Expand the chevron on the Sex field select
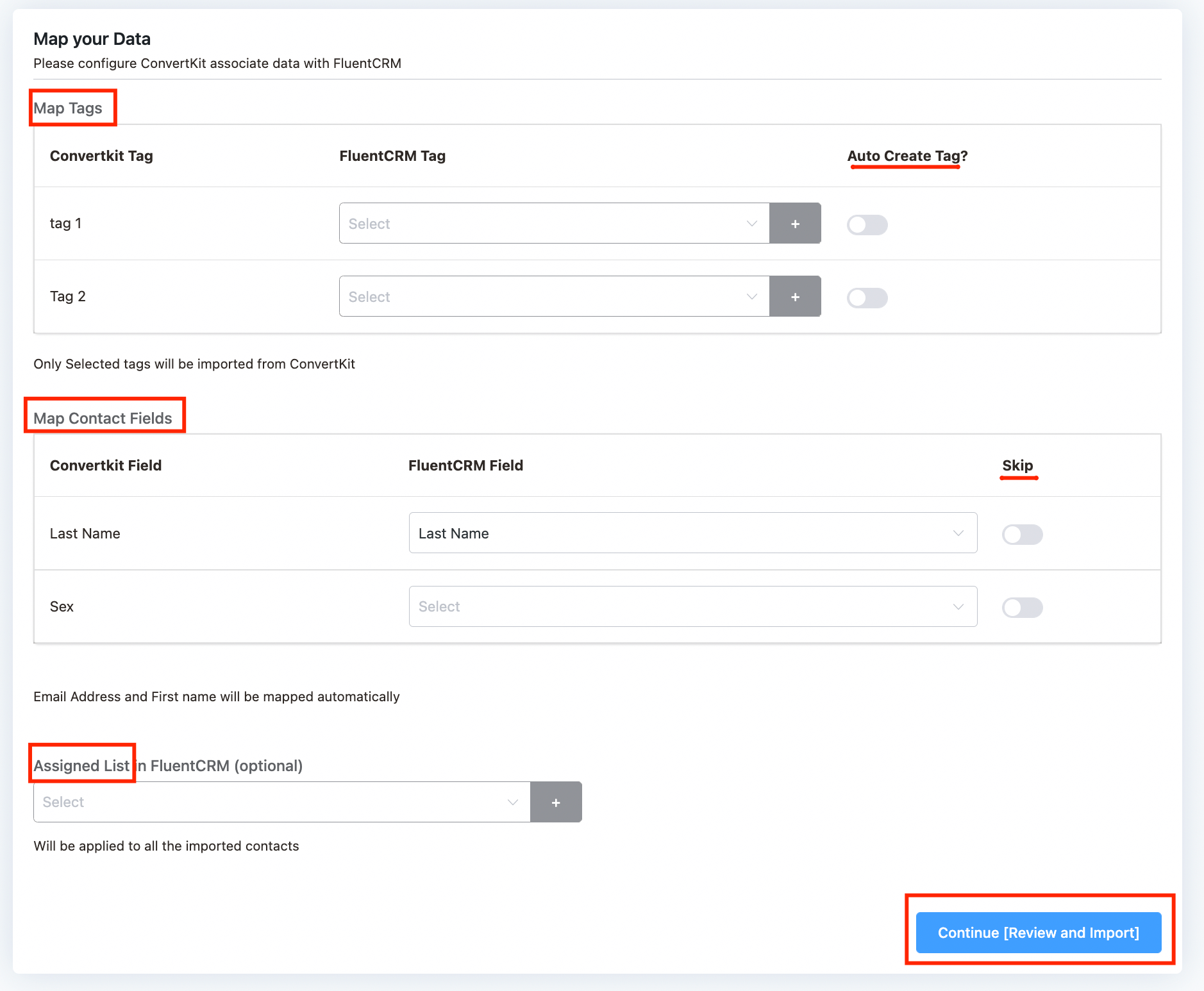Viewport: 1204px width, 991px height. point(957,606)
